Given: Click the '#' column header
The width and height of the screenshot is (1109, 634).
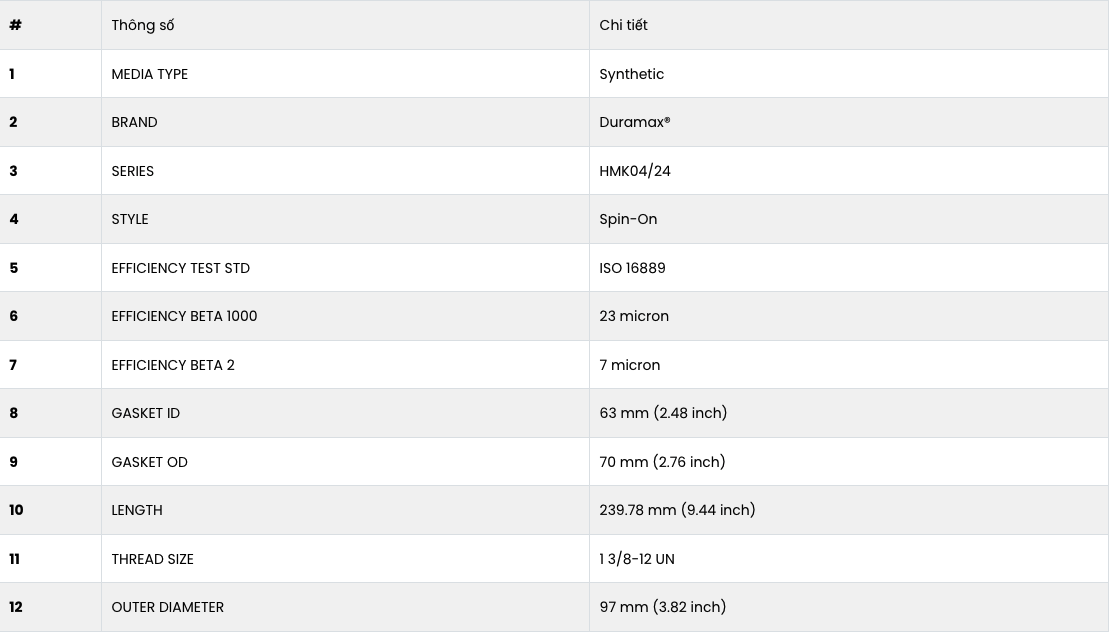Looking at the screenshot, I should [x=15, y=25].
